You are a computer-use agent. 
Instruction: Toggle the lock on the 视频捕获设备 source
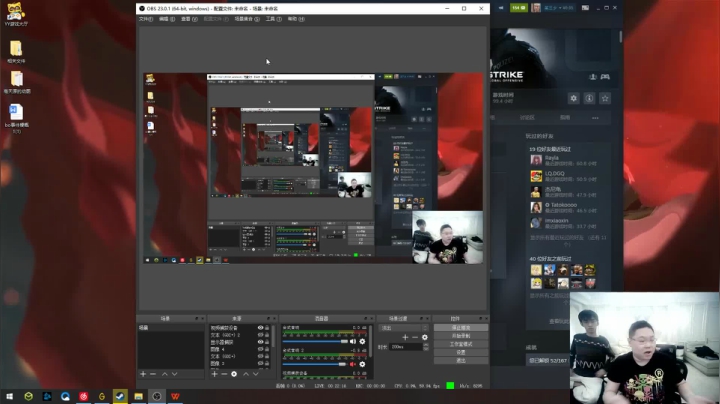pos(267,328)
